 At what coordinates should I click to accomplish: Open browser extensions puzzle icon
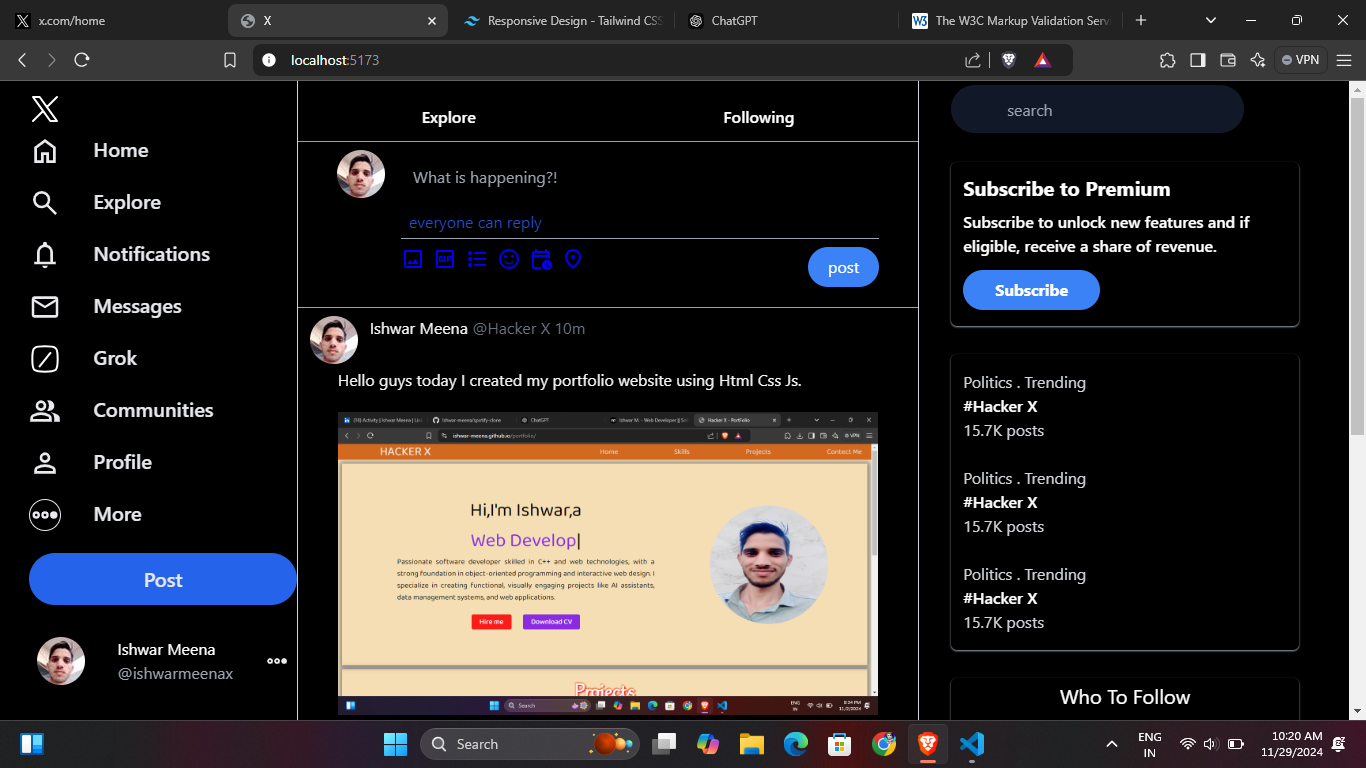1167,60
